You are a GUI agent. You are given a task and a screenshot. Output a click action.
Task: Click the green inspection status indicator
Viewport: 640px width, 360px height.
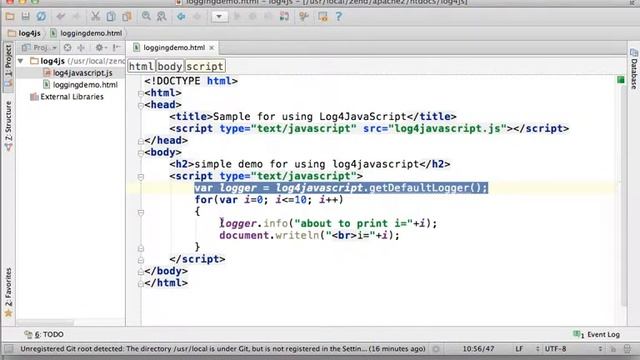[x=620, y=80]
